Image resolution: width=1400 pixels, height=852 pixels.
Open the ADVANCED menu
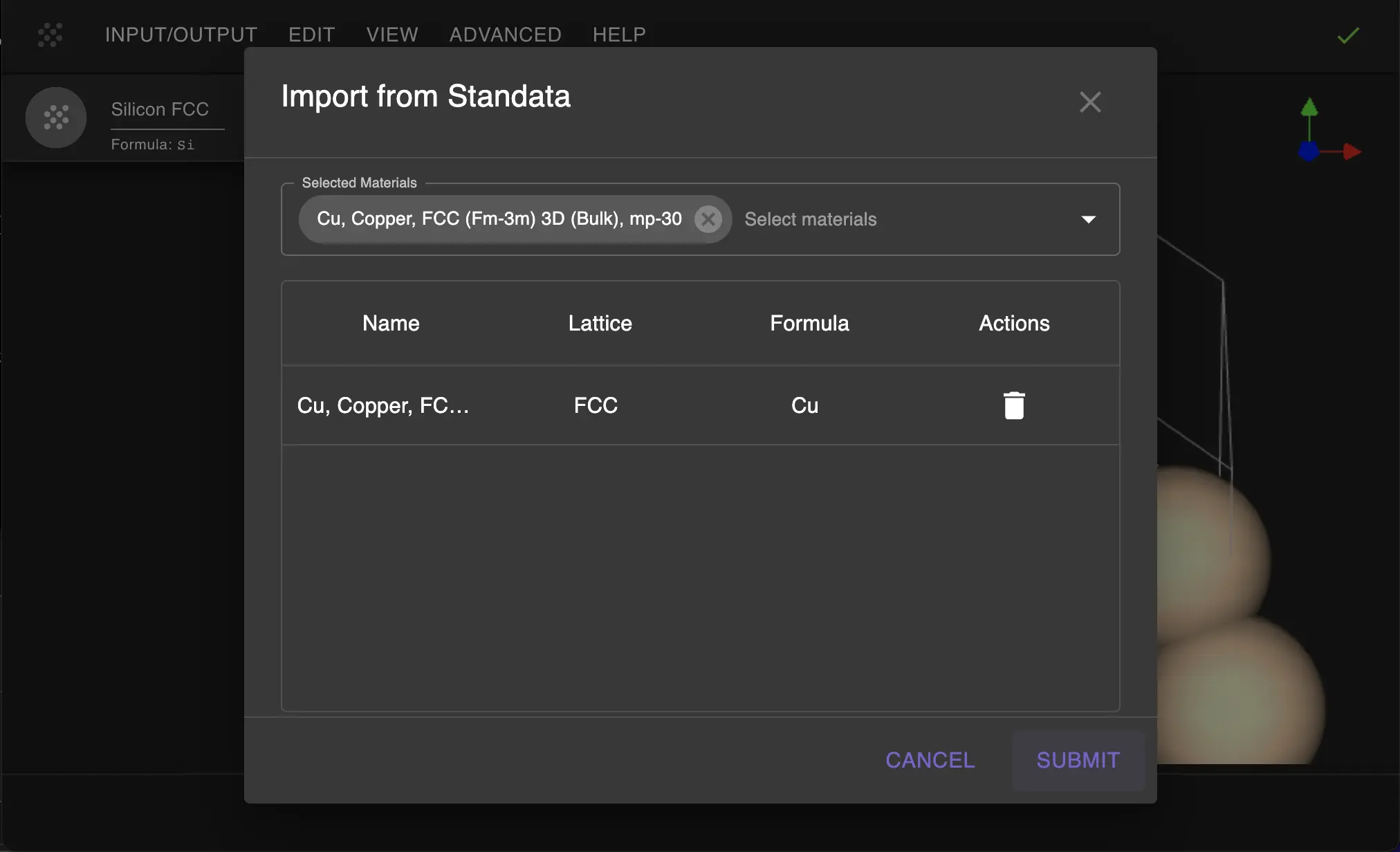(505, 35)
